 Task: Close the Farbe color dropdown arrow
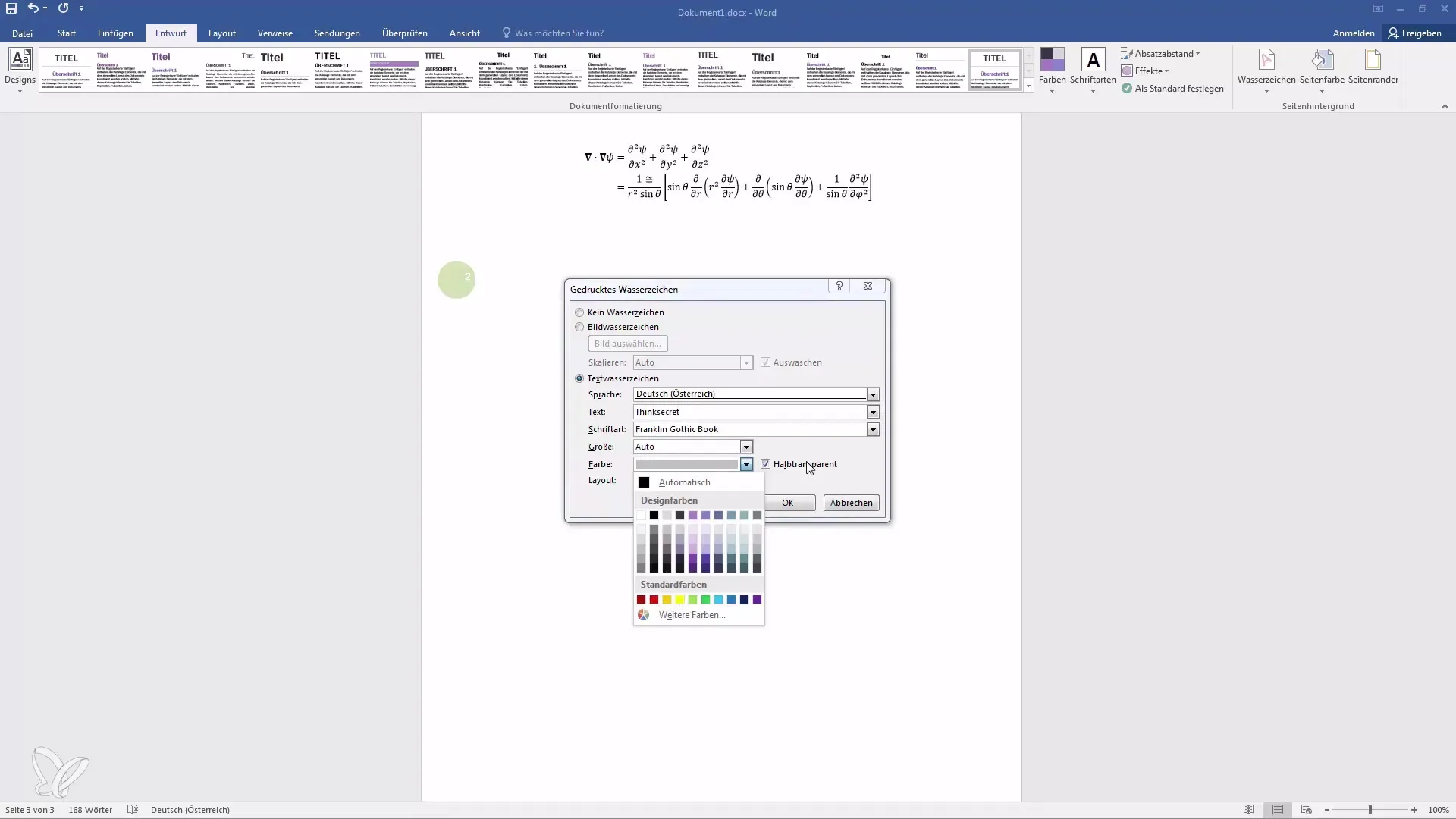click(x=746, y=464)
